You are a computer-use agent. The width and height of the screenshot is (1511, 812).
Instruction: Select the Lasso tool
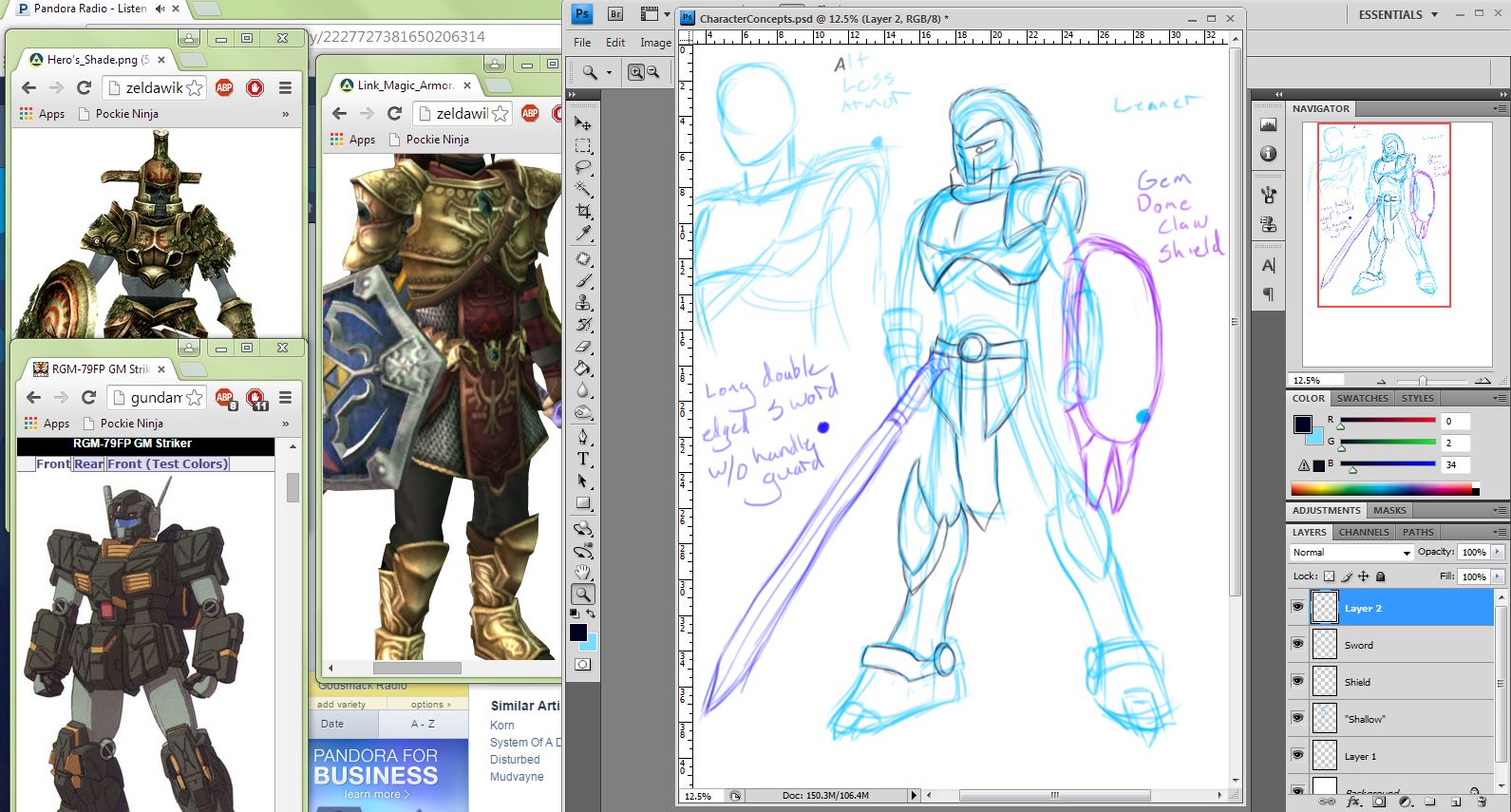[583, 167]
